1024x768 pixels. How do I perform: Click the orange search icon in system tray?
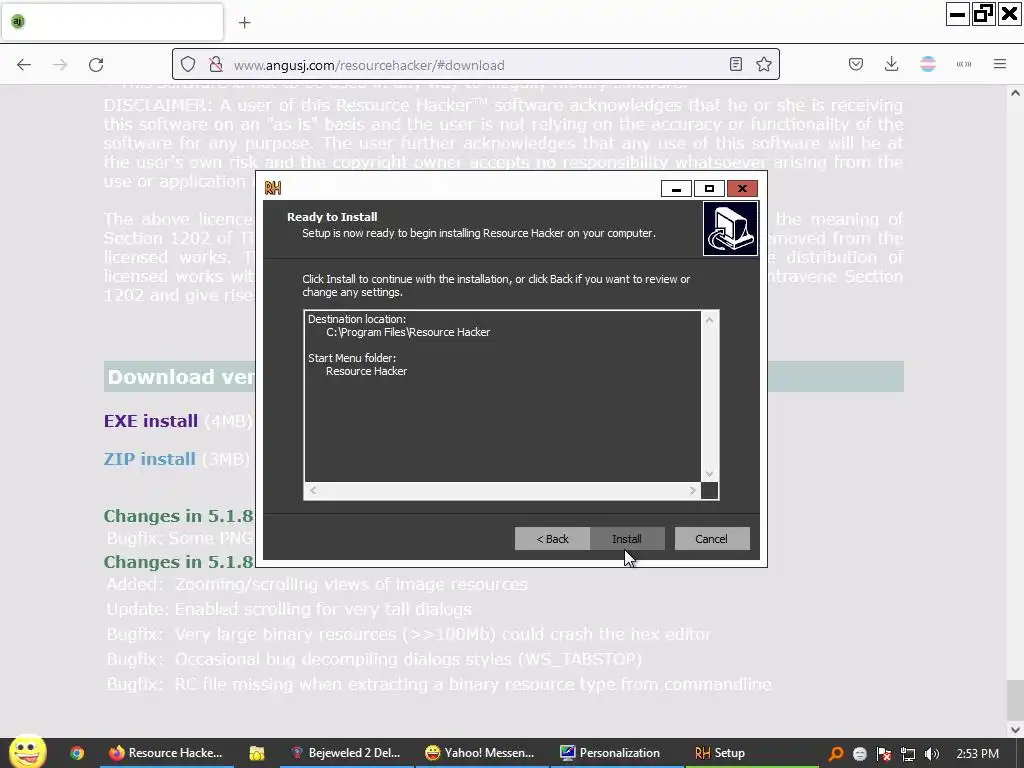(835, 754)
